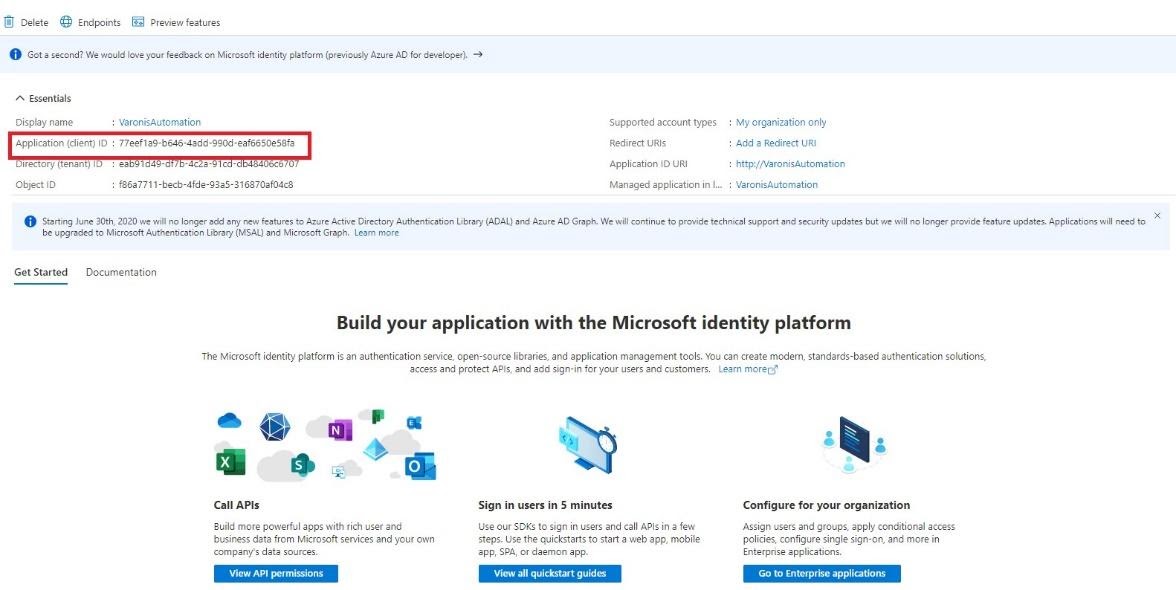Click Learn more under identity platform description
Viewport: 1176px width, 590px height.
coord(748,370)
